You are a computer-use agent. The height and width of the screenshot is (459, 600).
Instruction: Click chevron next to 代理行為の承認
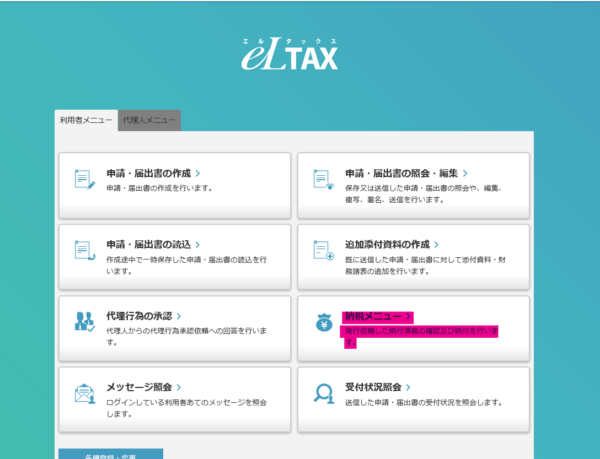tap(179, 316)
